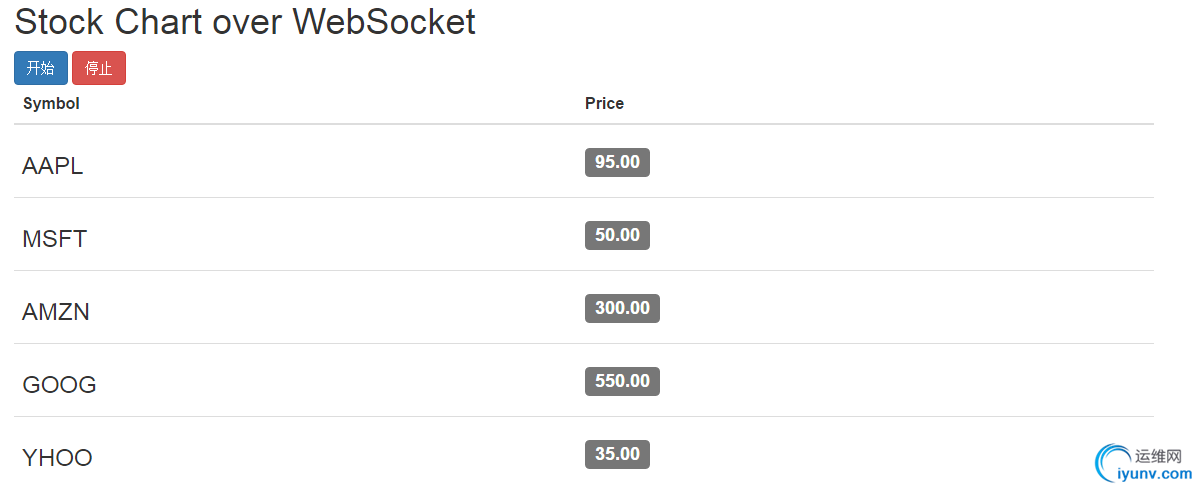The image size is (1198, 490).
Task: Select the GOOG symbol row
Action: 584,381
